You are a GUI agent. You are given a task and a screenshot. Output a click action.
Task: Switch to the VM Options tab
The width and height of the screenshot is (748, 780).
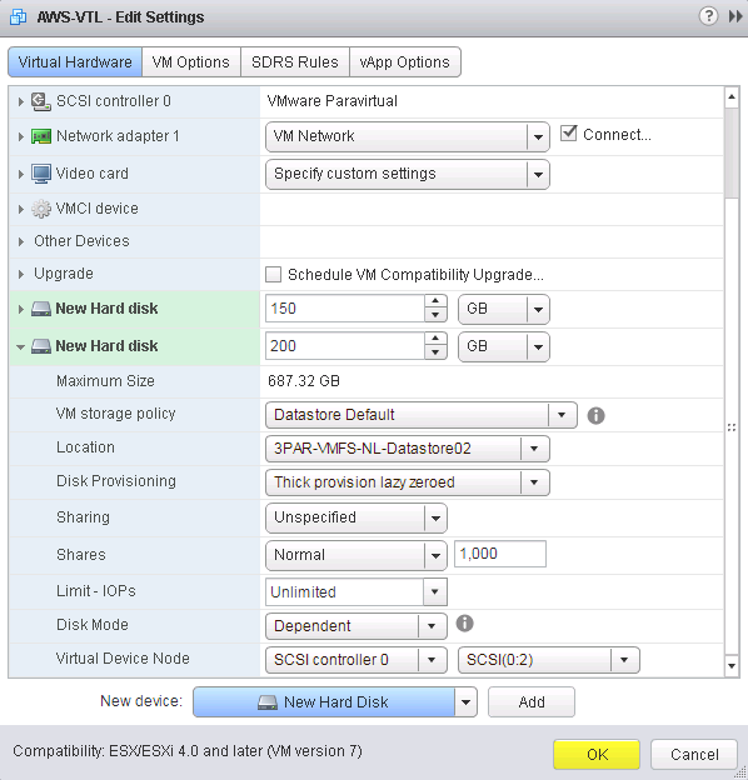pyautogui.click(x=191, y=62)
